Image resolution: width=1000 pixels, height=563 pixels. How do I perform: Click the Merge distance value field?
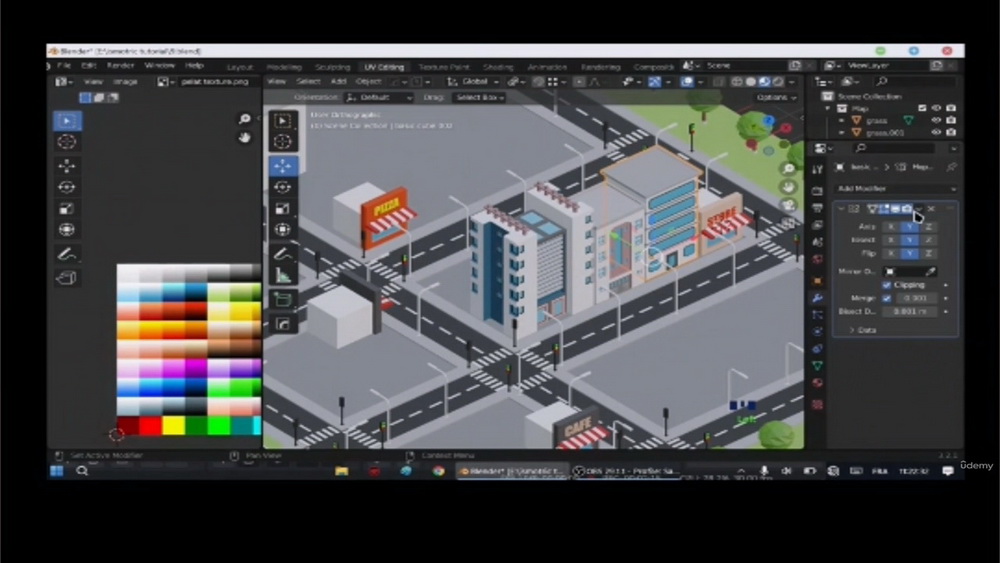(915, 298)
